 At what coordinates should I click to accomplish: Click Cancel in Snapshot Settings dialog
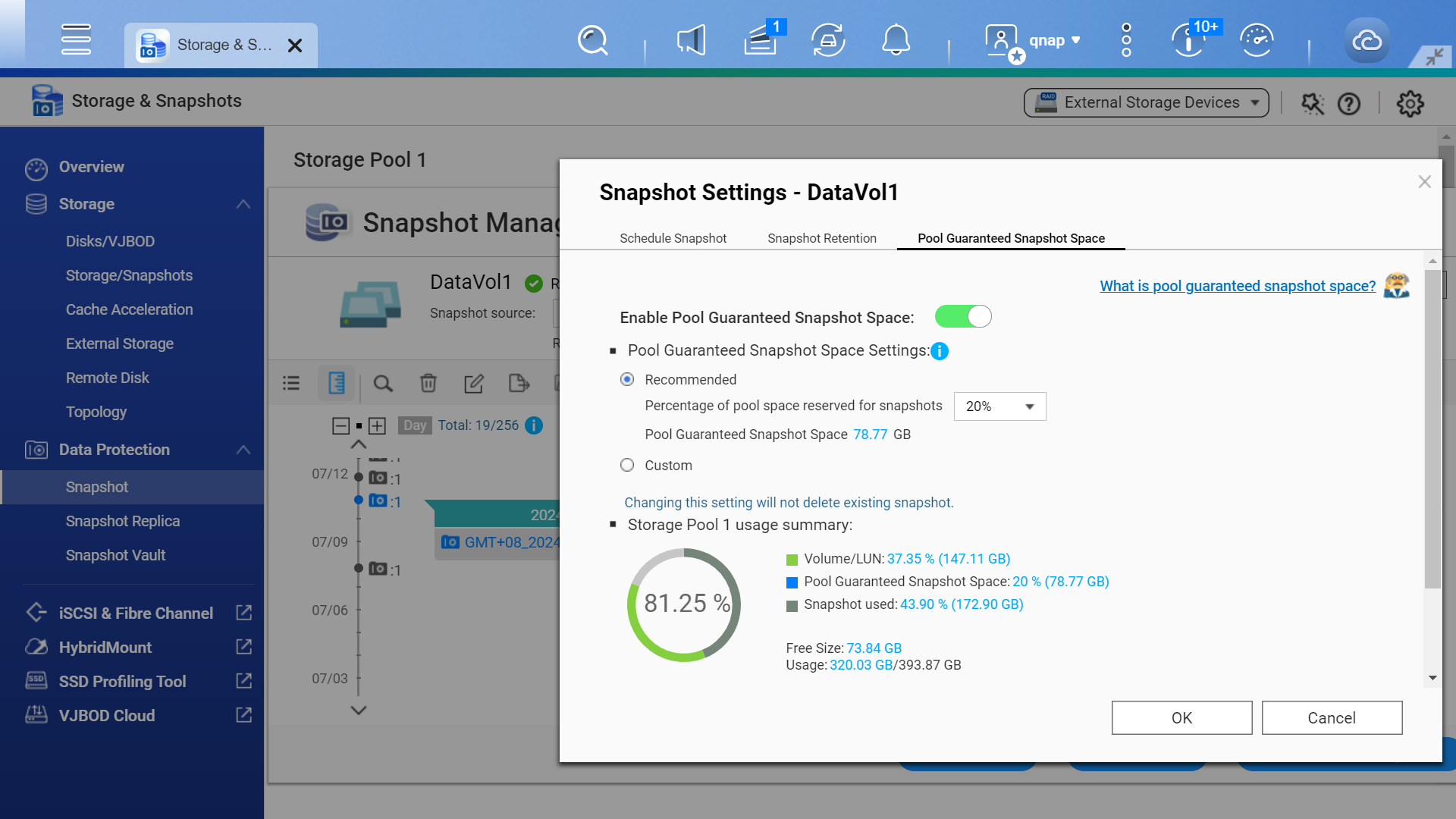tap(1332, 717)
